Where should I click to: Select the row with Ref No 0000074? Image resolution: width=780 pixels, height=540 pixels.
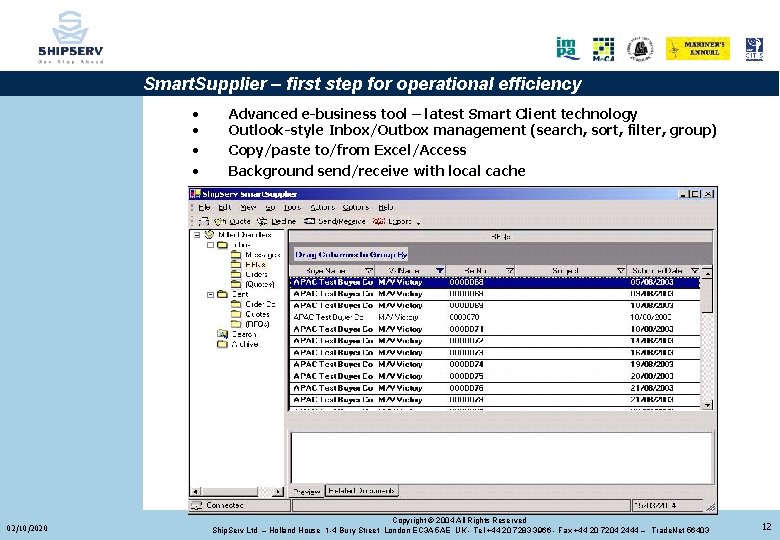pos(494,364)
